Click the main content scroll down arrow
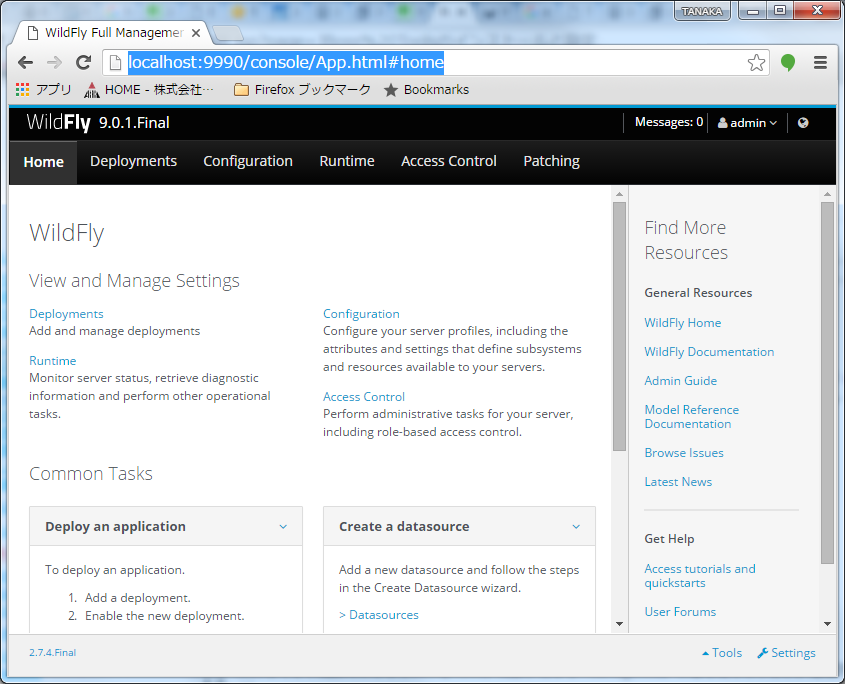 [x=619, y=624]
